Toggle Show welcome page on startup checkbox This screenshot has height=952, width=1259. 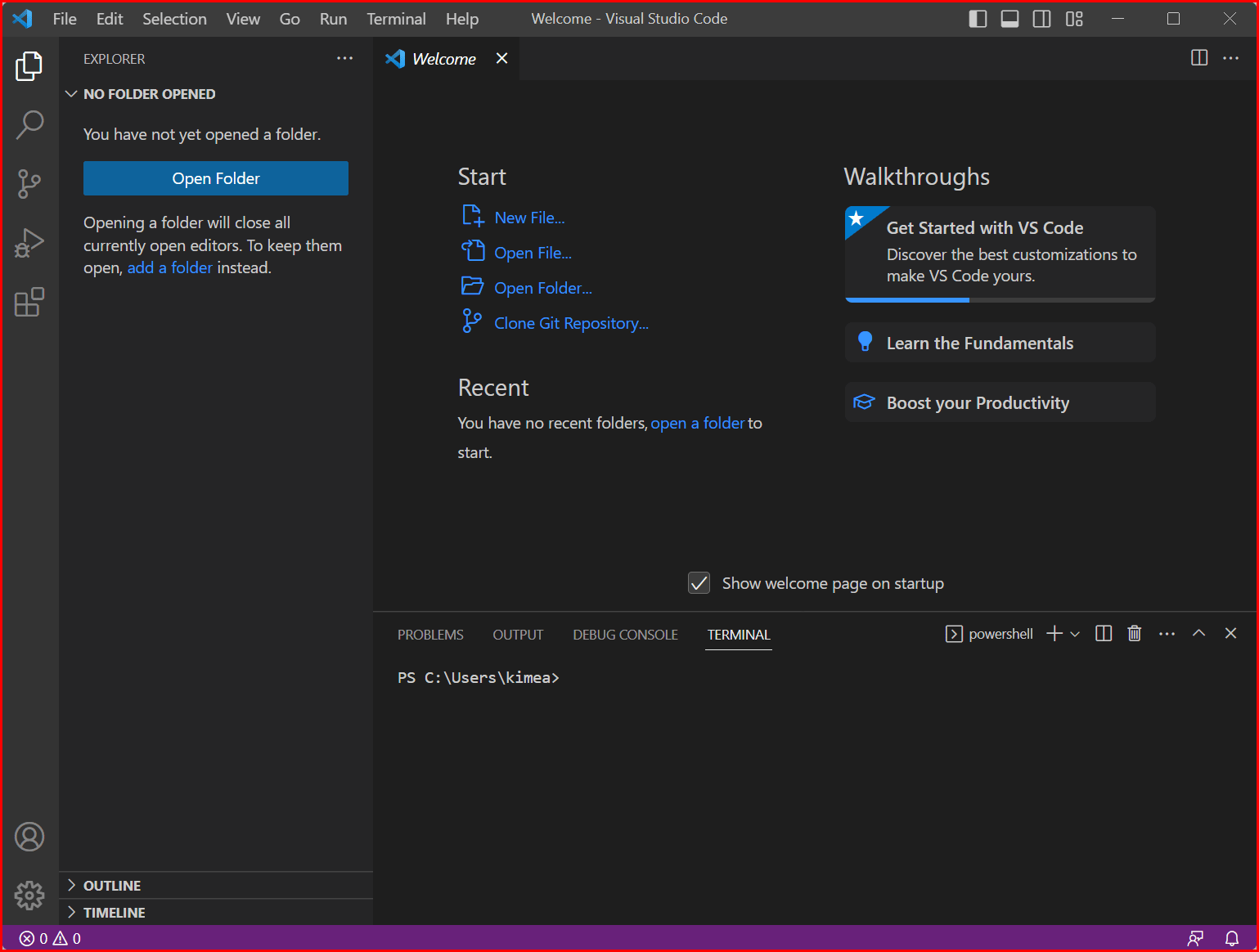[x=699, y=583]
